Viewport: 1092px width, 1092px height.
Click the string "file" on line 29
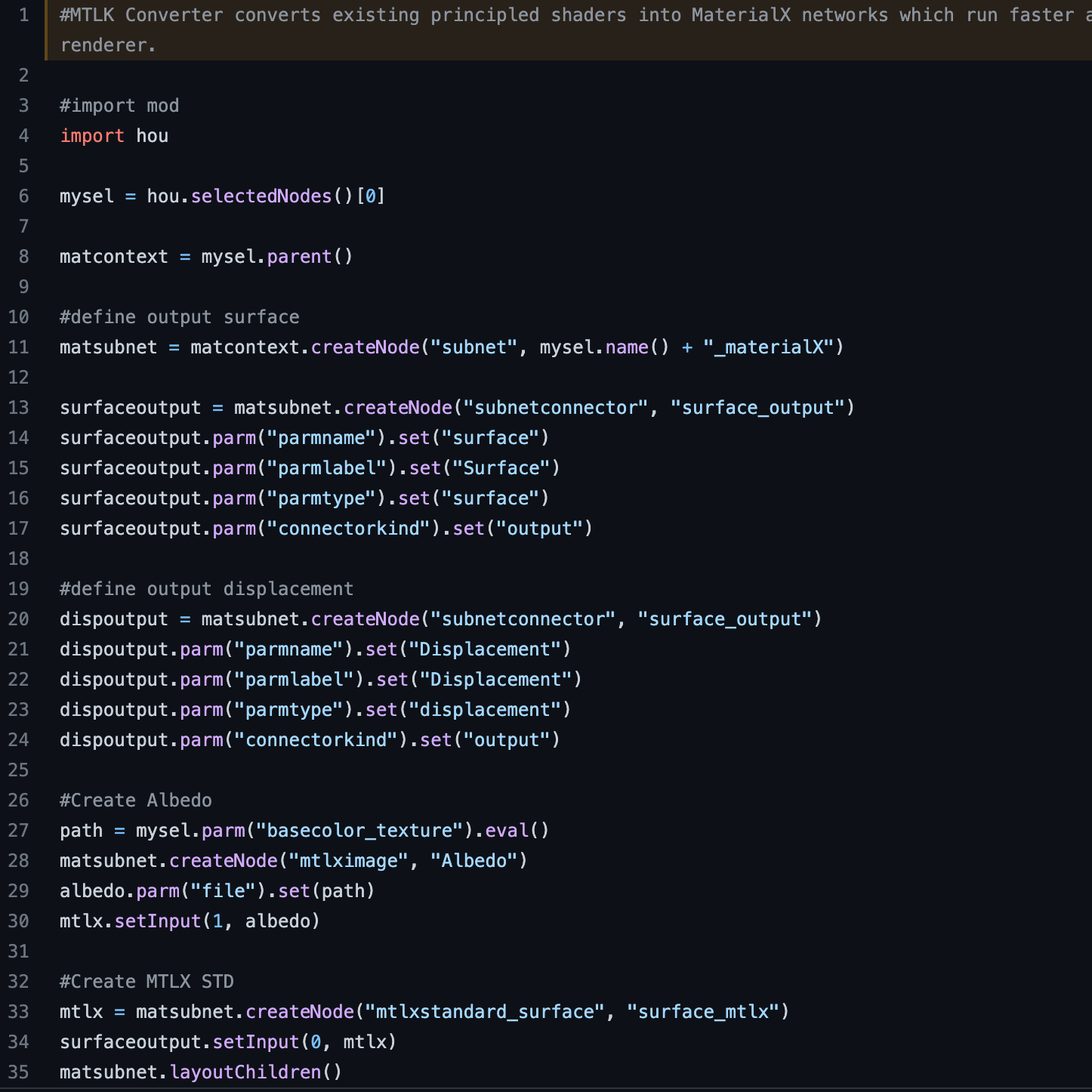pos(224,891)
